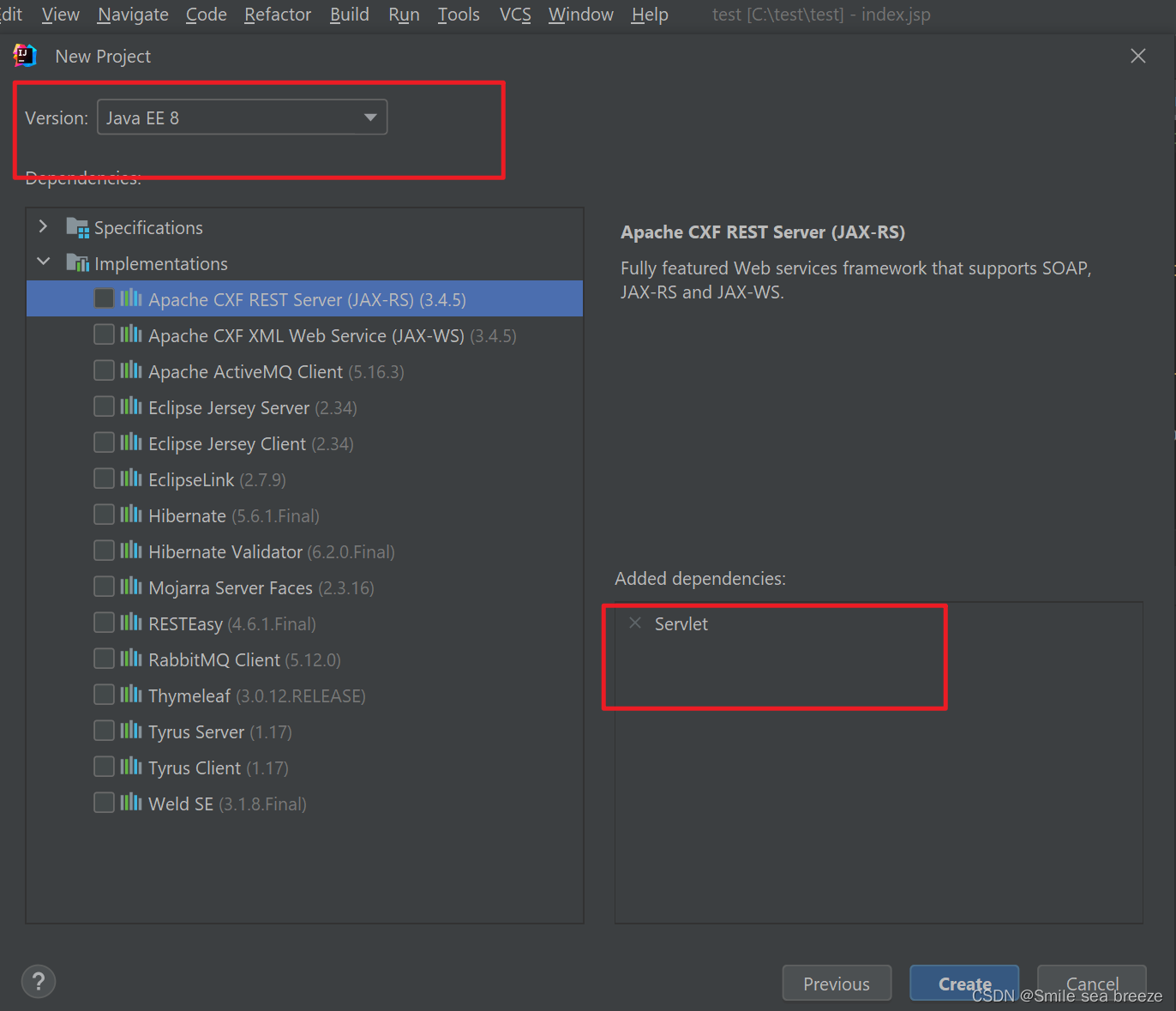
Task: Click library icon next to Hibernate Validator
Action: pyautogui.click(x=131, y=551)
